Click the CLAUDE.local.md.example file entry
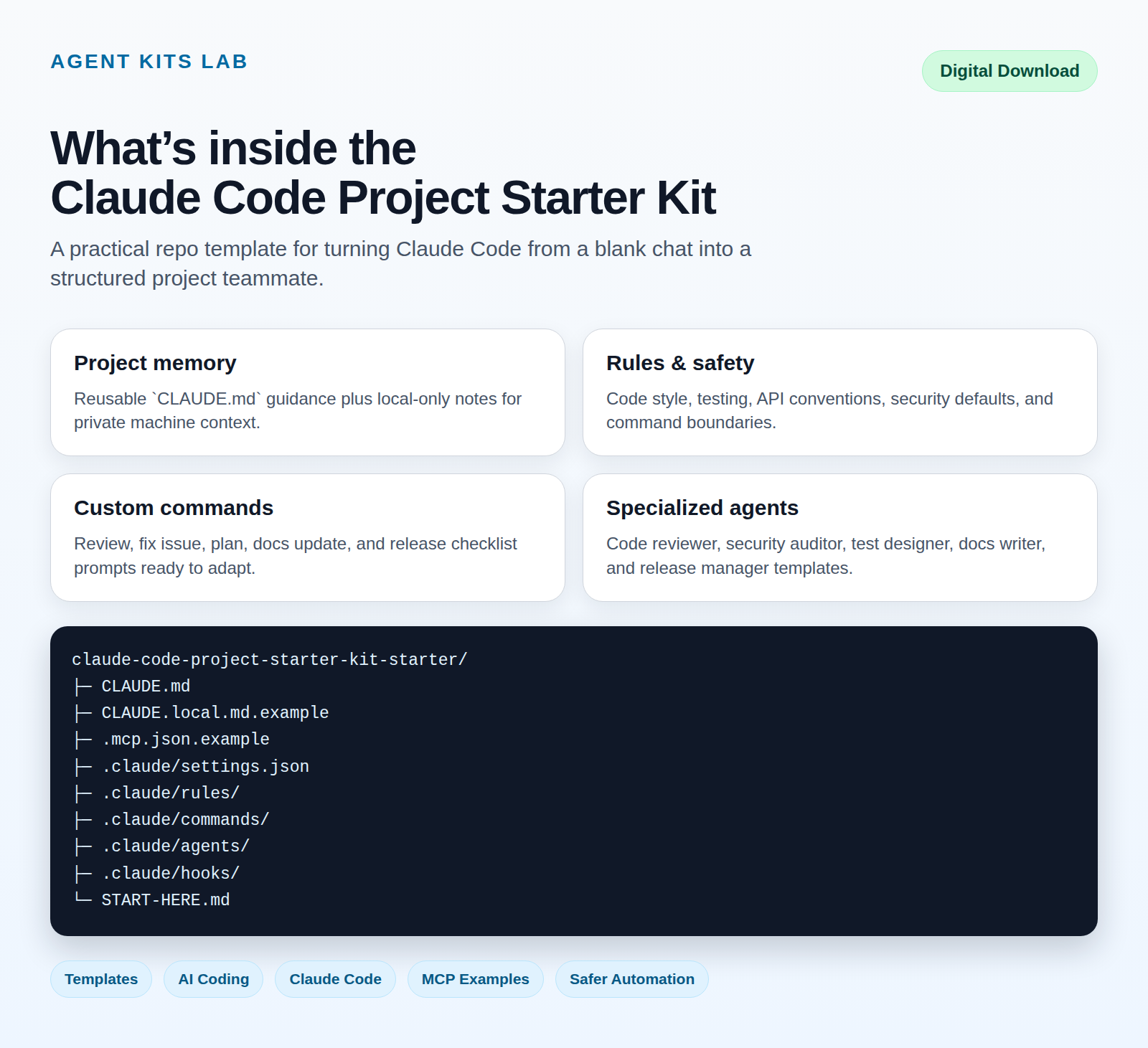 215,712
